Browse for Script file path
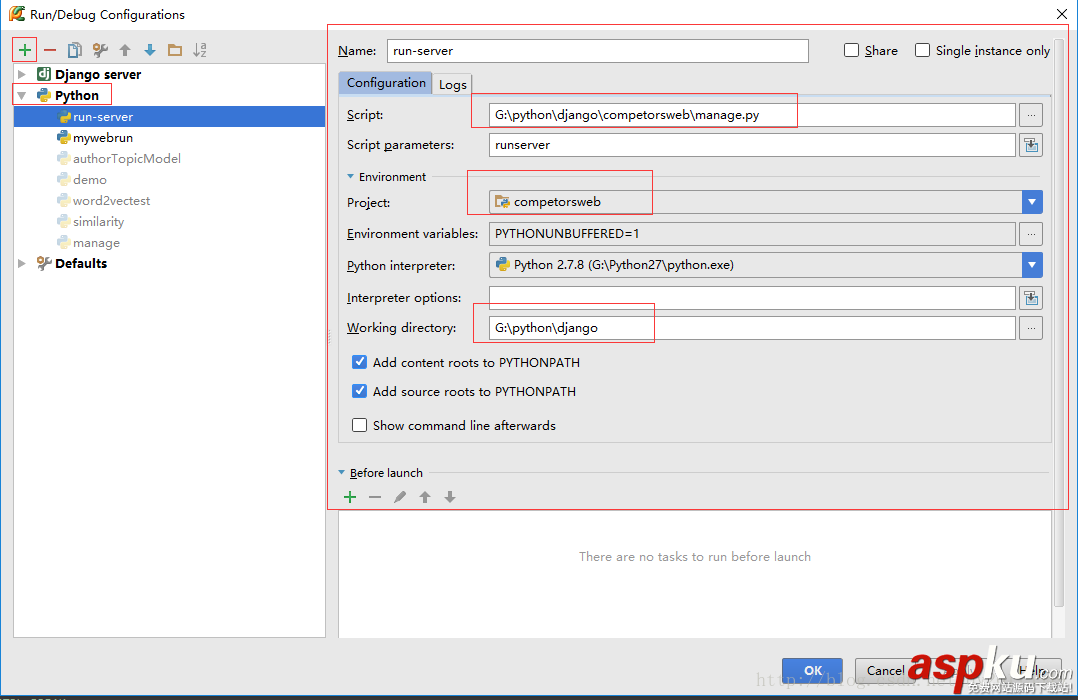The image size is (1078, 700). pyautogui.click(x=1031, y=115)
